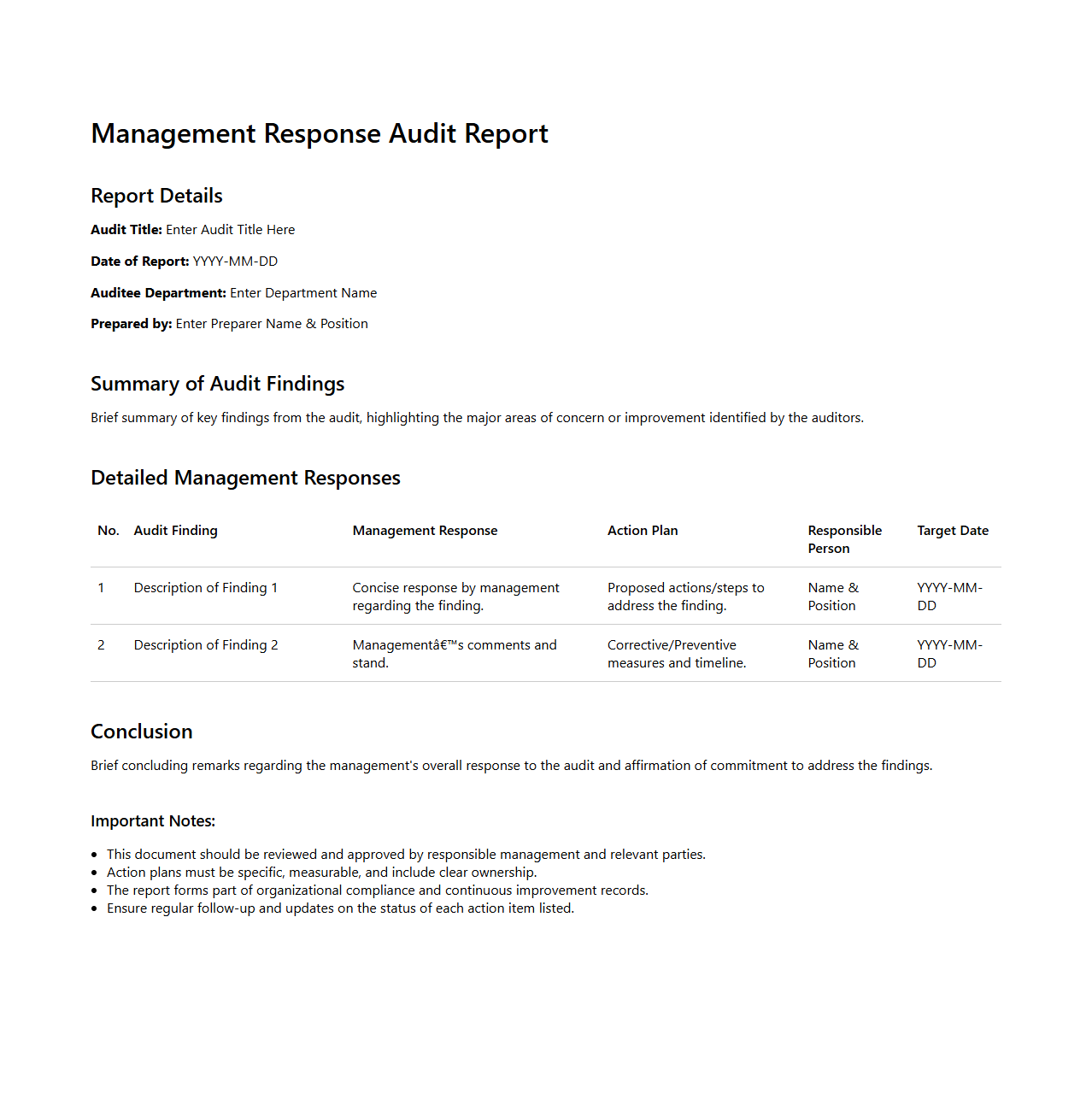Click the 'Enter Audit Title Here' placeholder
This screenshot has height=1111, width=1092.
click(x=230, y=230)
